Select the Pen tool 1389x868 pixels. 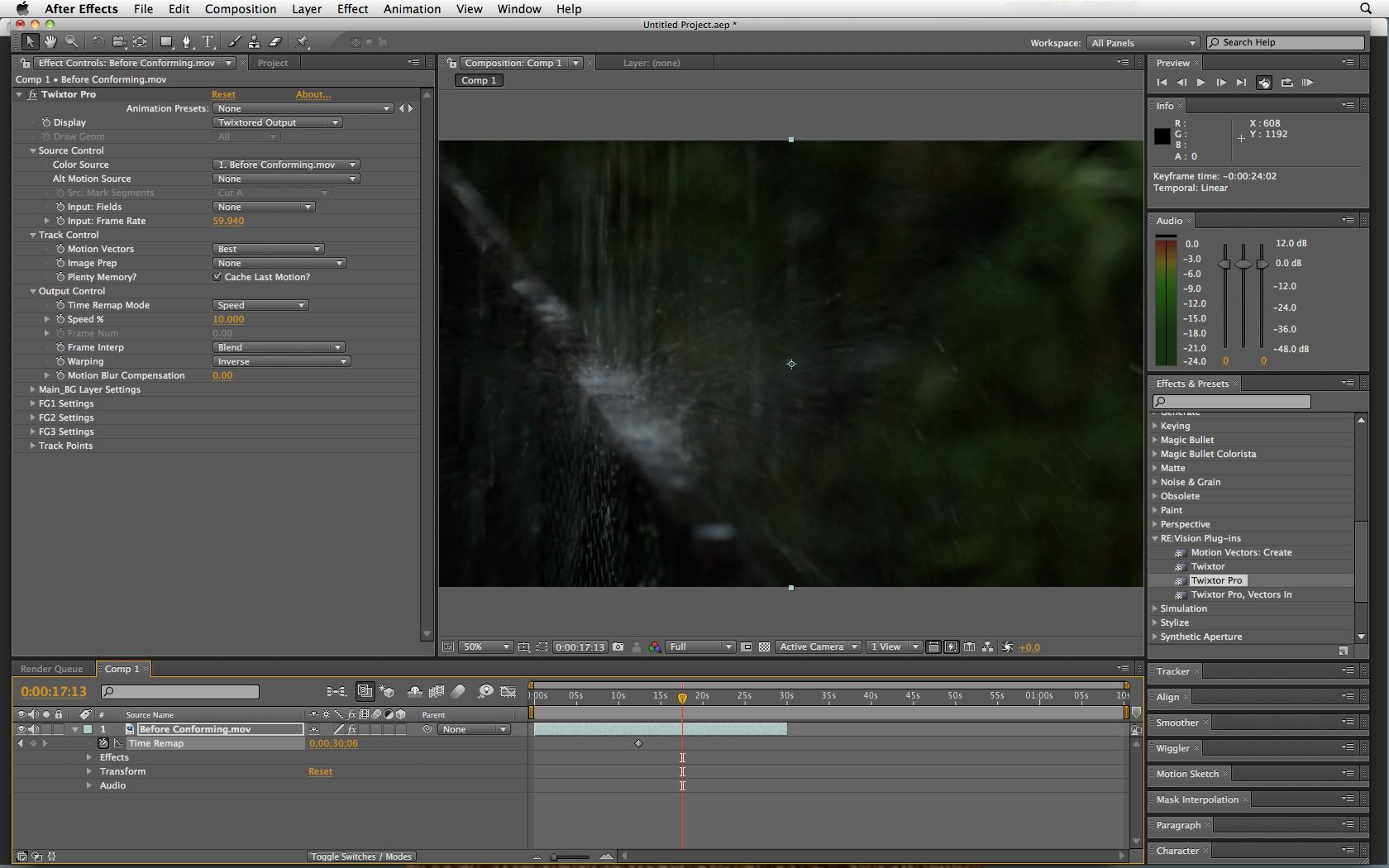[187, 41]
